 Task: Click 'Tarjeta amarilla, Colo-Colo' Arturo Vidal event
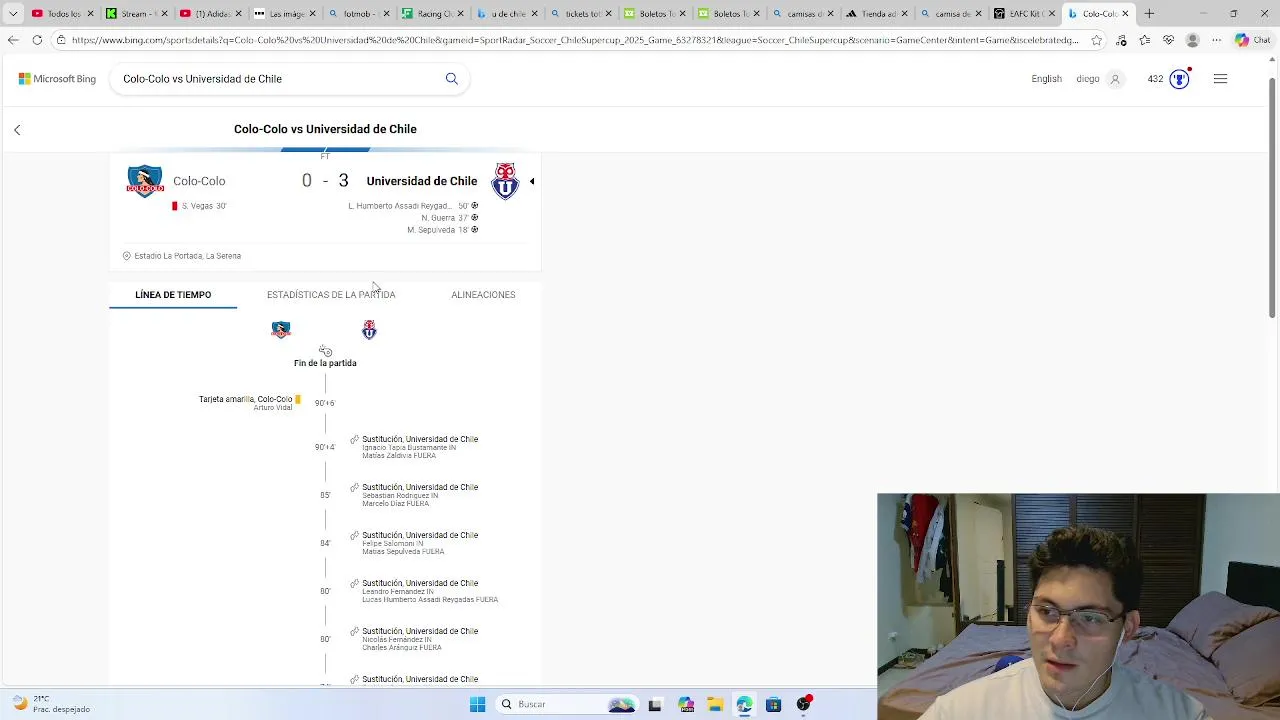pyautogui.click(x=250, y=403)
